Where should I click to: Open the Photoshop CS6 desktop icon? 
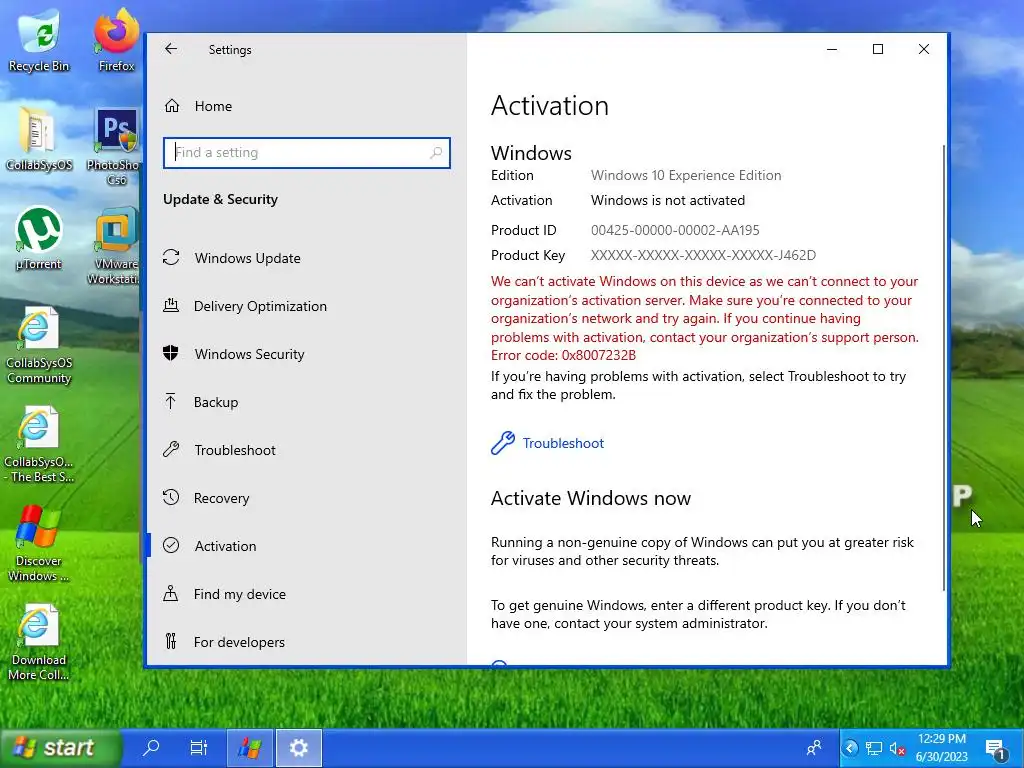tap(116, 147)
